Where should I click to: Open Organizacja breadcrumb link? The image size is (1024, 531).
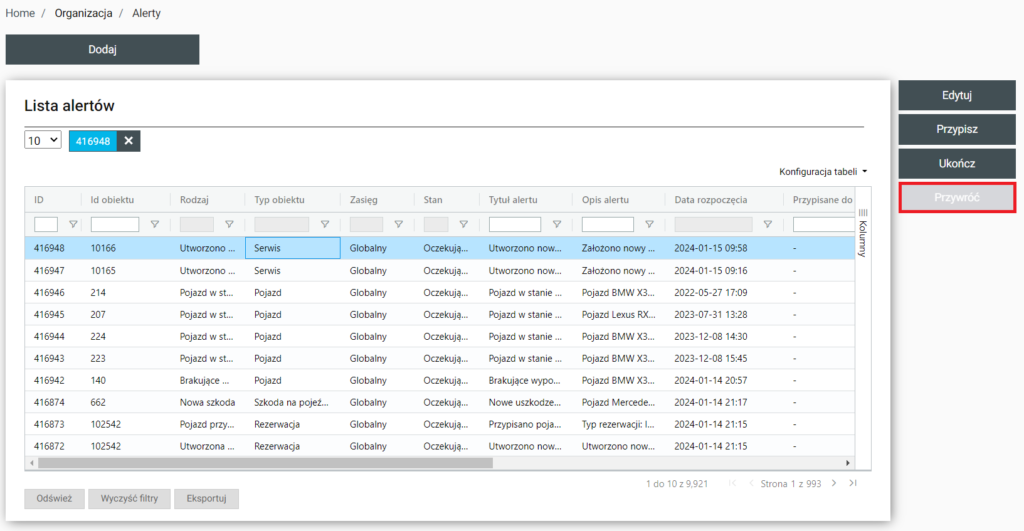83,13
